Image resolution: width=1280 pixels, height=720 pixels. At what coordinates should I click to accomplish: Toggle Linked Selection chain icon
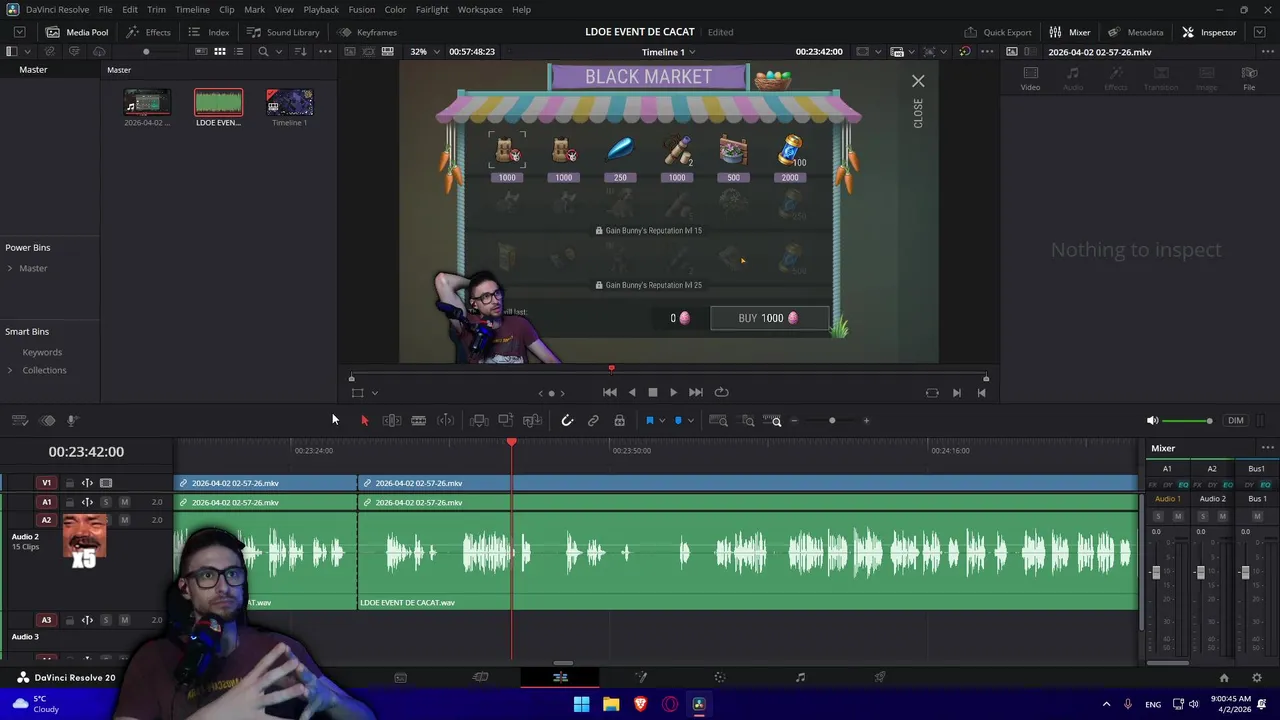tap(593, 421)
